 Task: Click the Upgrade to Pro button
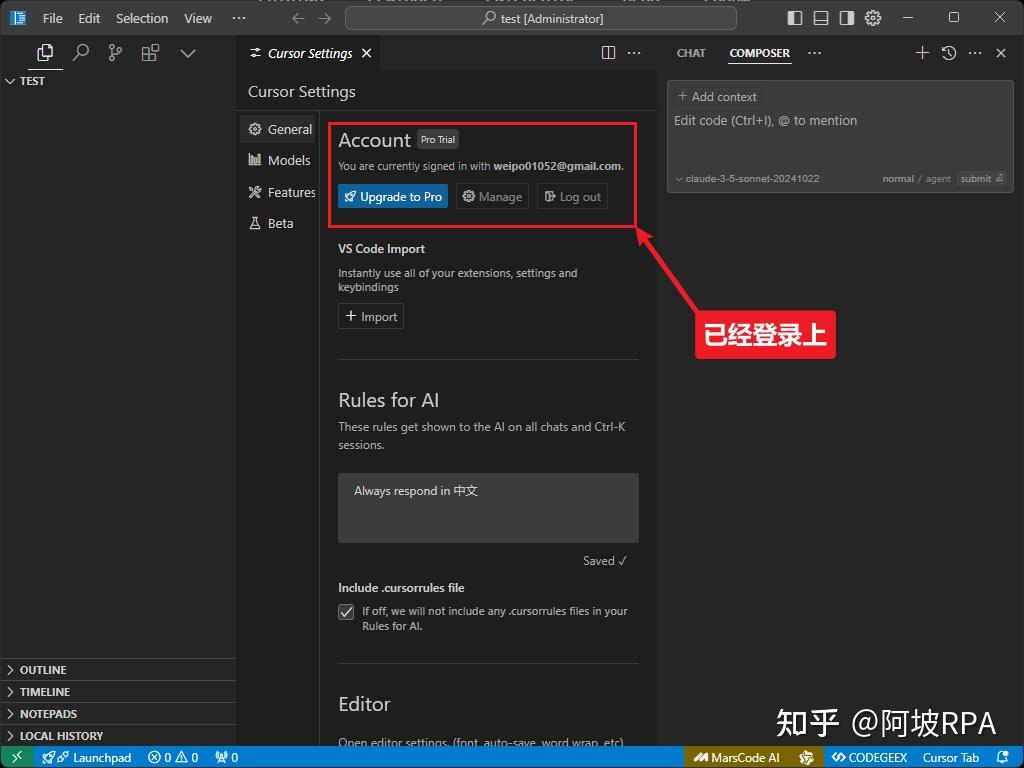(393, 197)
